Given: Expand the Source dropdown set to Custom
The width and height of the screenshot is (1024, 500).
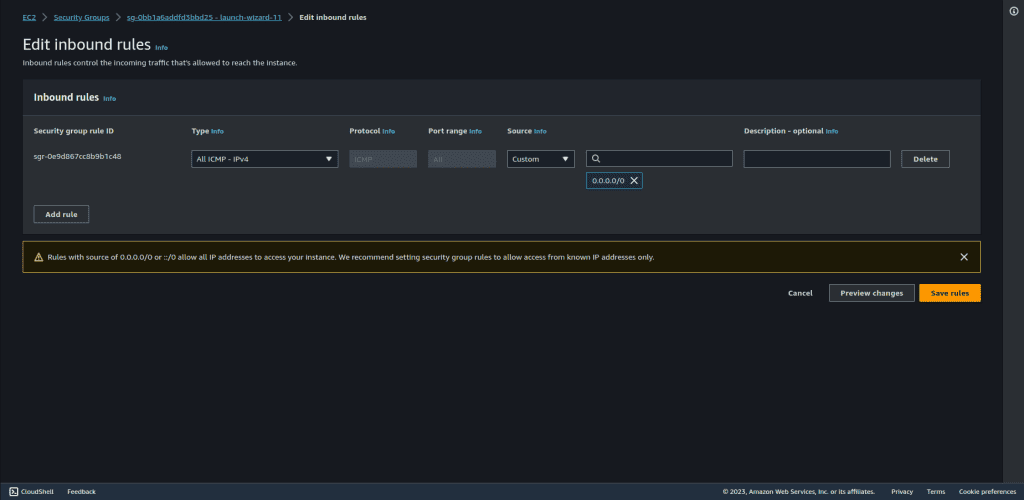Looking at the screenshot, I should [x=540, y=159].
